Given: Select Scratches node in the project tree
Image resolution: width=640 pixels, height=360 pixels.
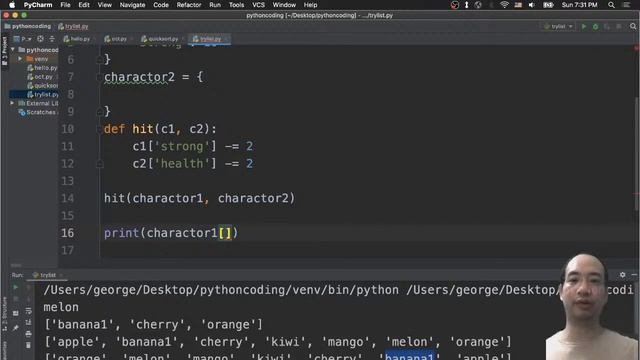Looking at the screenshot, I should (x=38, y=112).
